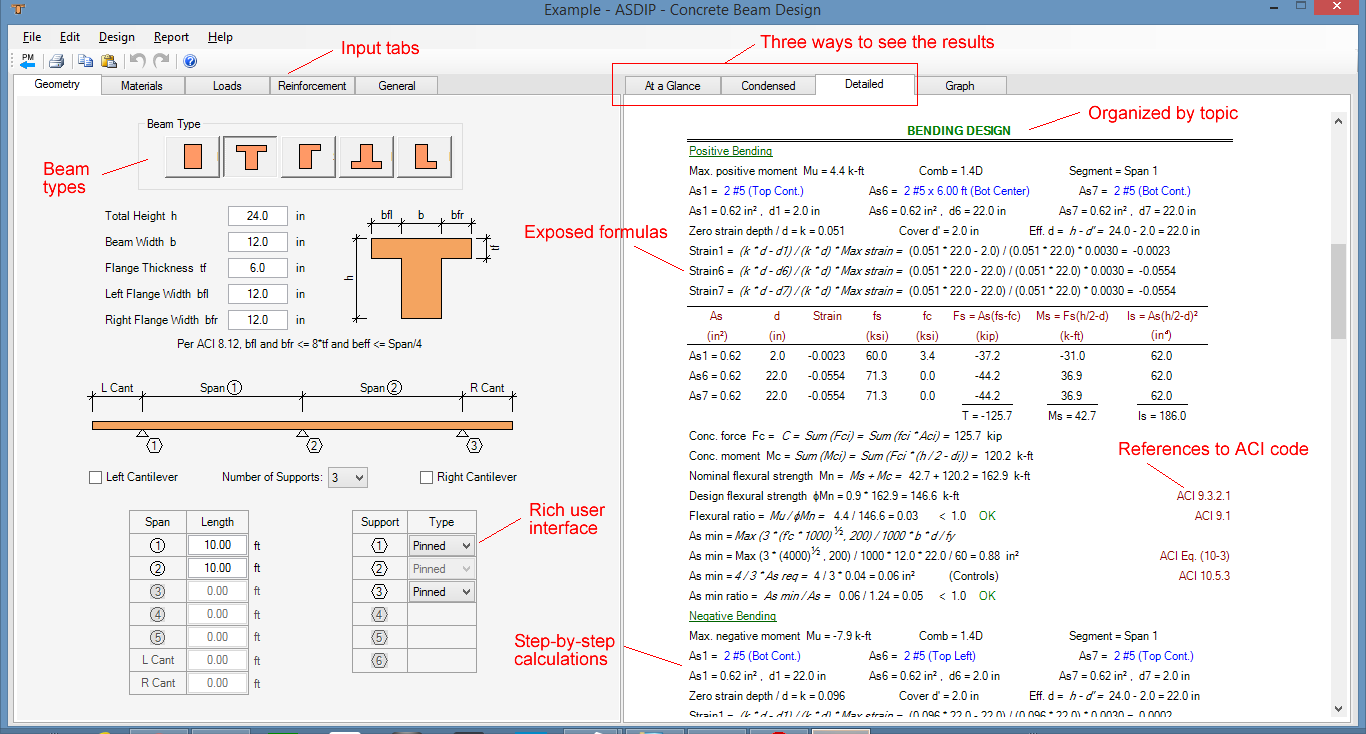The width and height of the screenshot is (1366, 734).
Task: Open the Design menu
Action: (x=117, y=37)
